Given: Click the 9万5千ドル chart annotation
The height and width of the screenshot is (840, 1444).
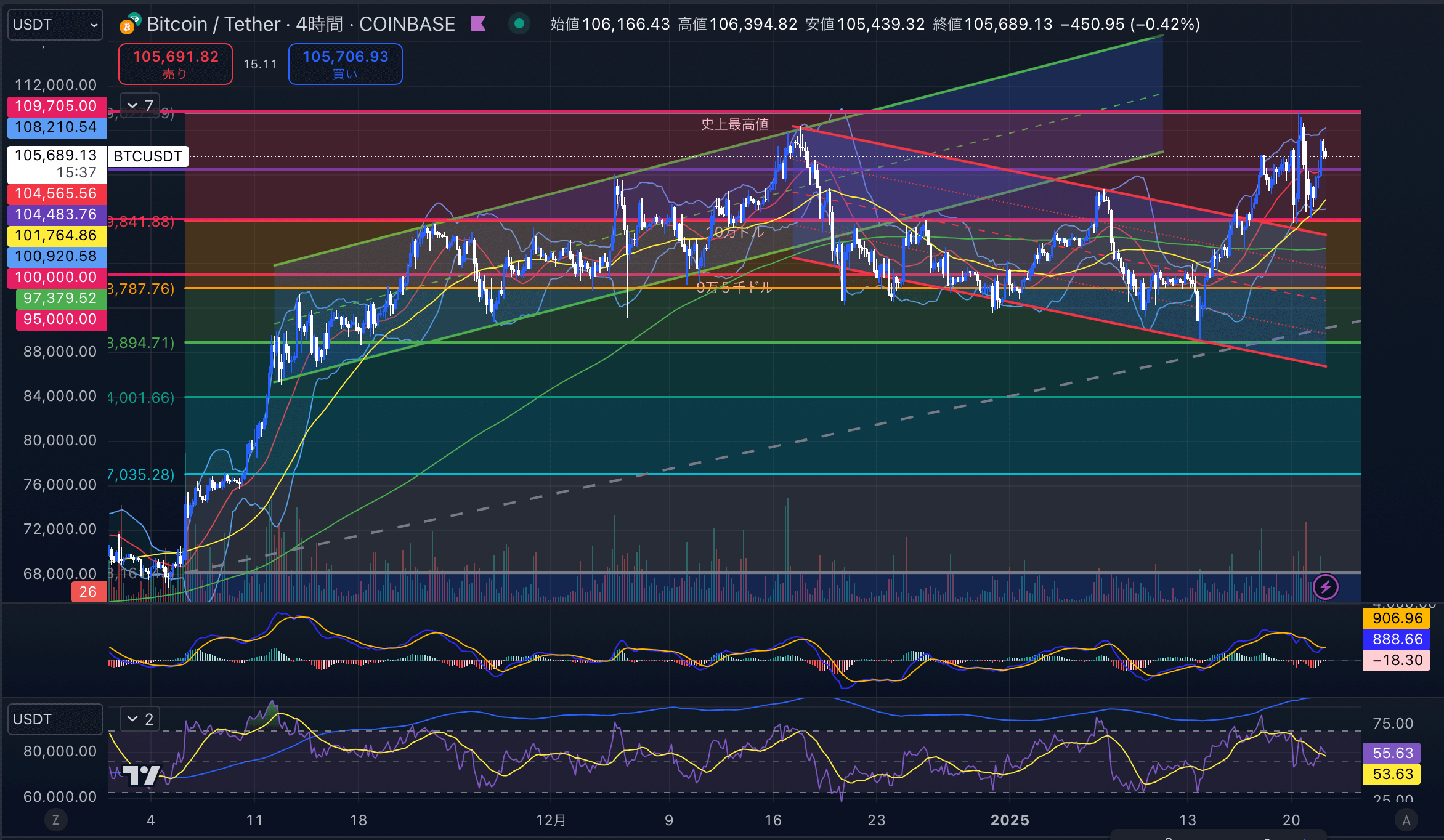Looking at the screenshot, I should [x=734, y=287].
